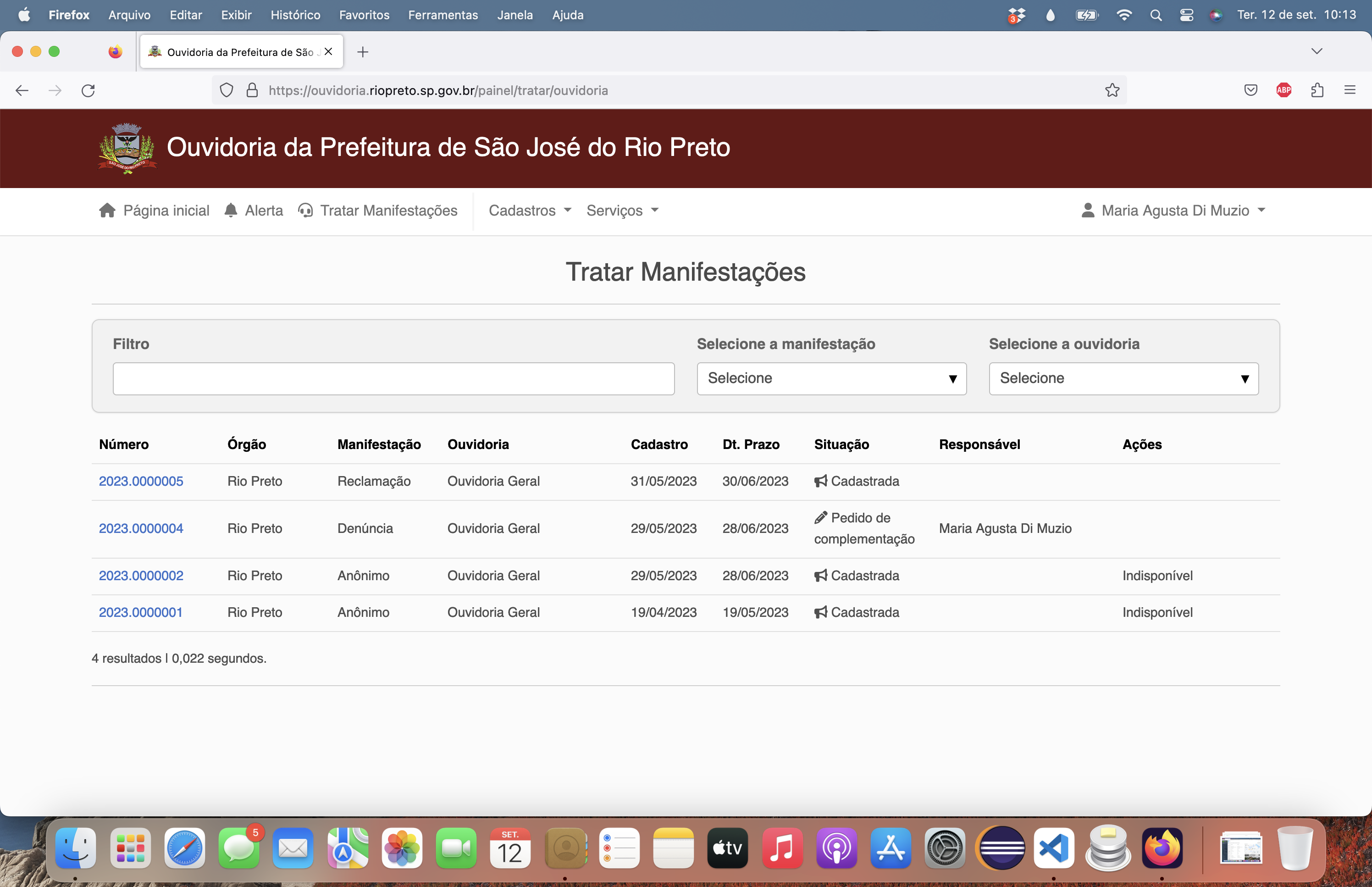Open the Histórico menu in the menu bar
Image resolution: width=1372 pixels, height=887 pixels.
(x=295, y=15)
